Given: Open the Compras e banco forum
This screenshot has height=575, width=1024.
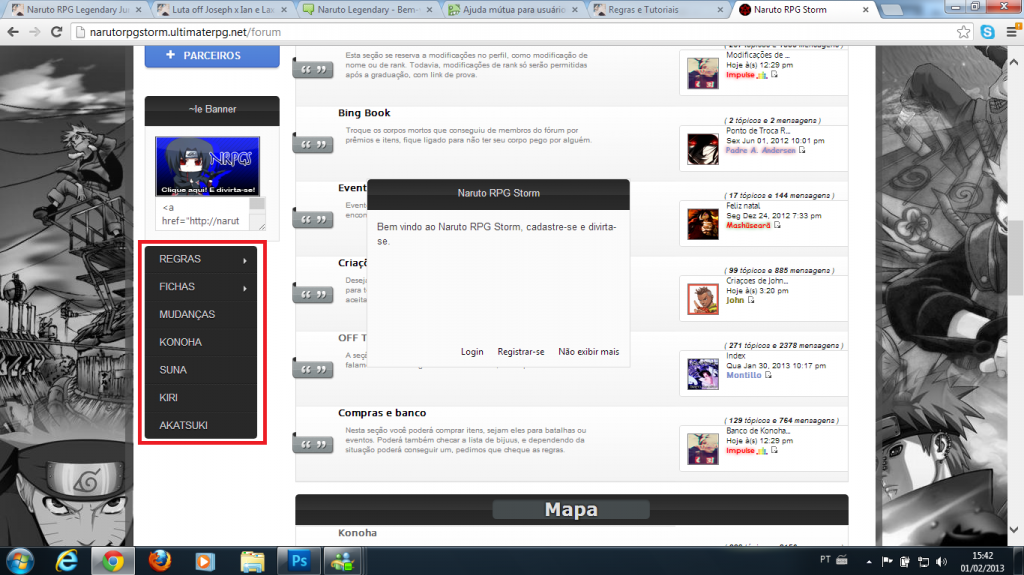Looking at the screenshot, I should coord(382,413).
